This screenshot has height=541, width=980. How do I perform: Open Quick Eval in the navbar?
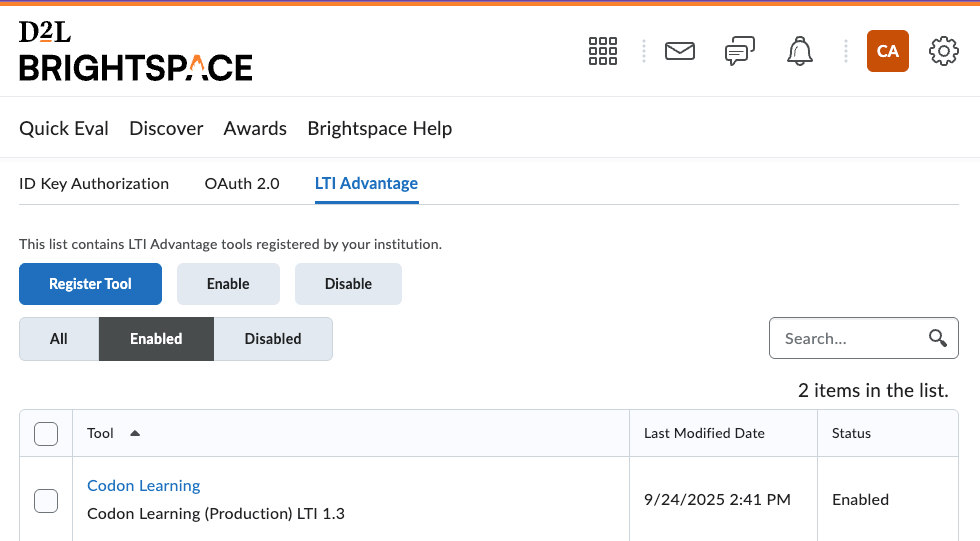coord(64,128)
